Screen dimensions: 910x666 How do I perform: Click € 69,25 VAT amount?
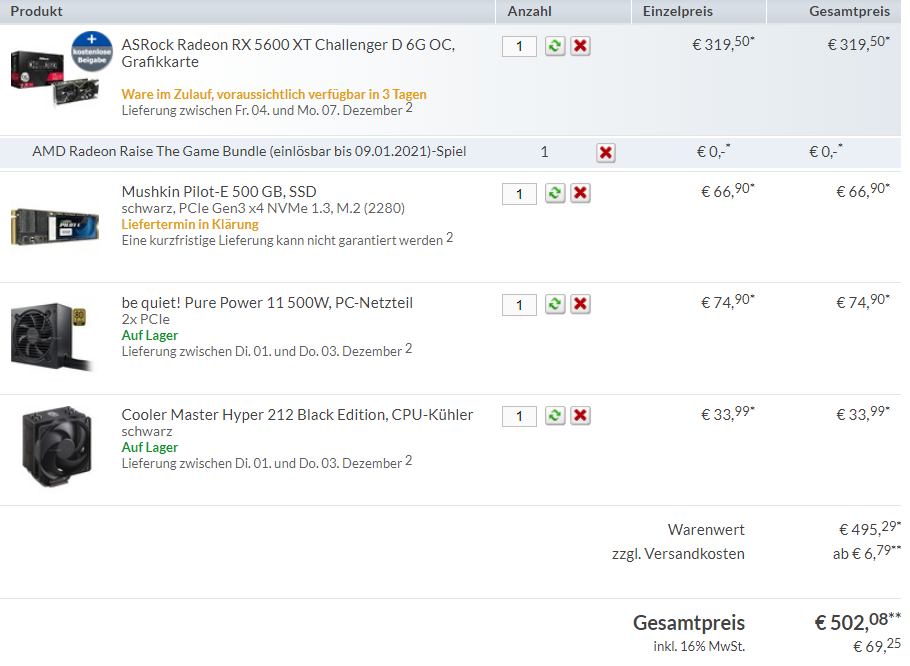[x=877, y=645]
